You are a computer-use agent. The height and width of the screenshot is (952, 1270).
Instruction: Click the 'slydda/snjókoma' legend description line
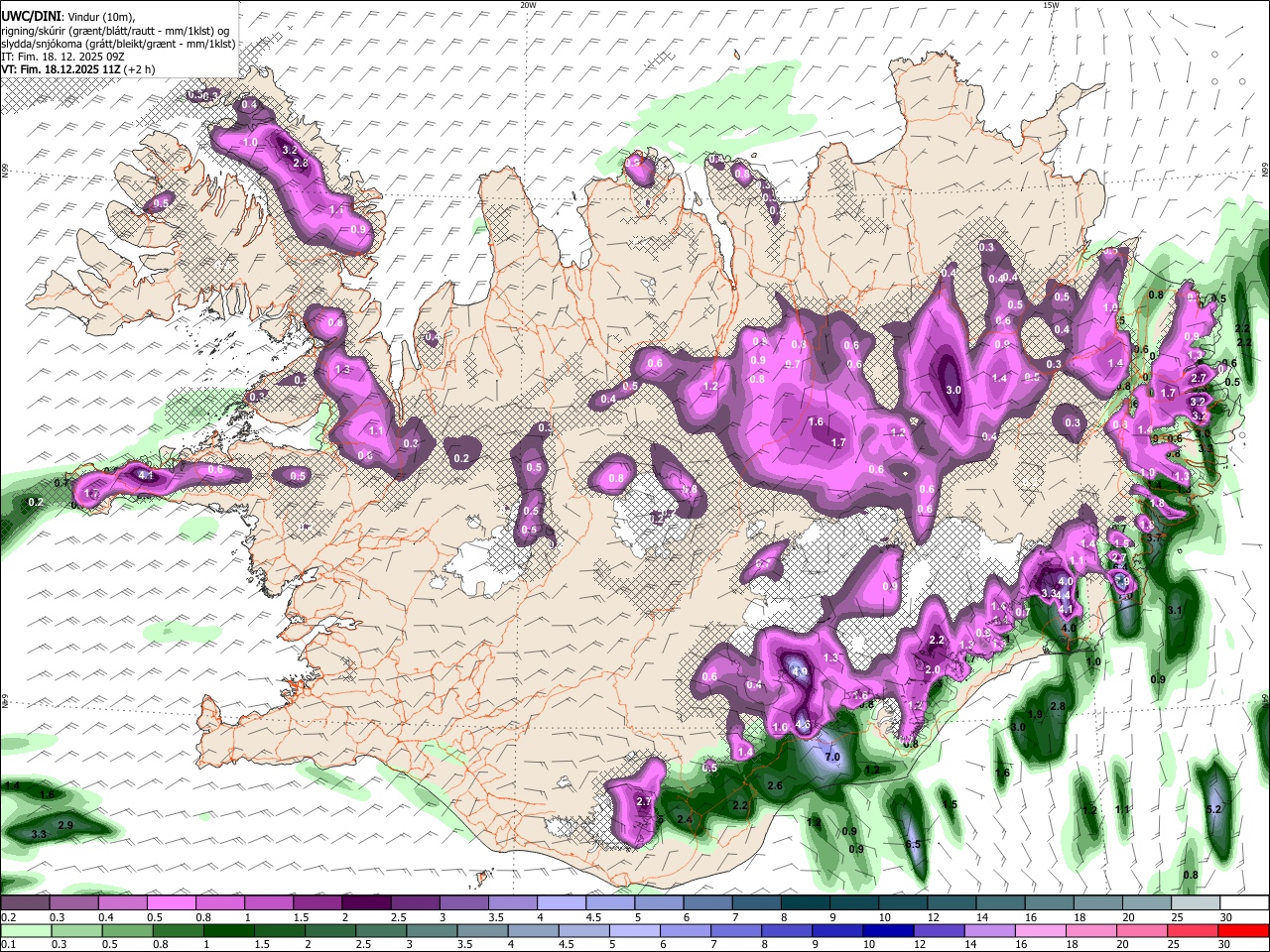point(118,44)
